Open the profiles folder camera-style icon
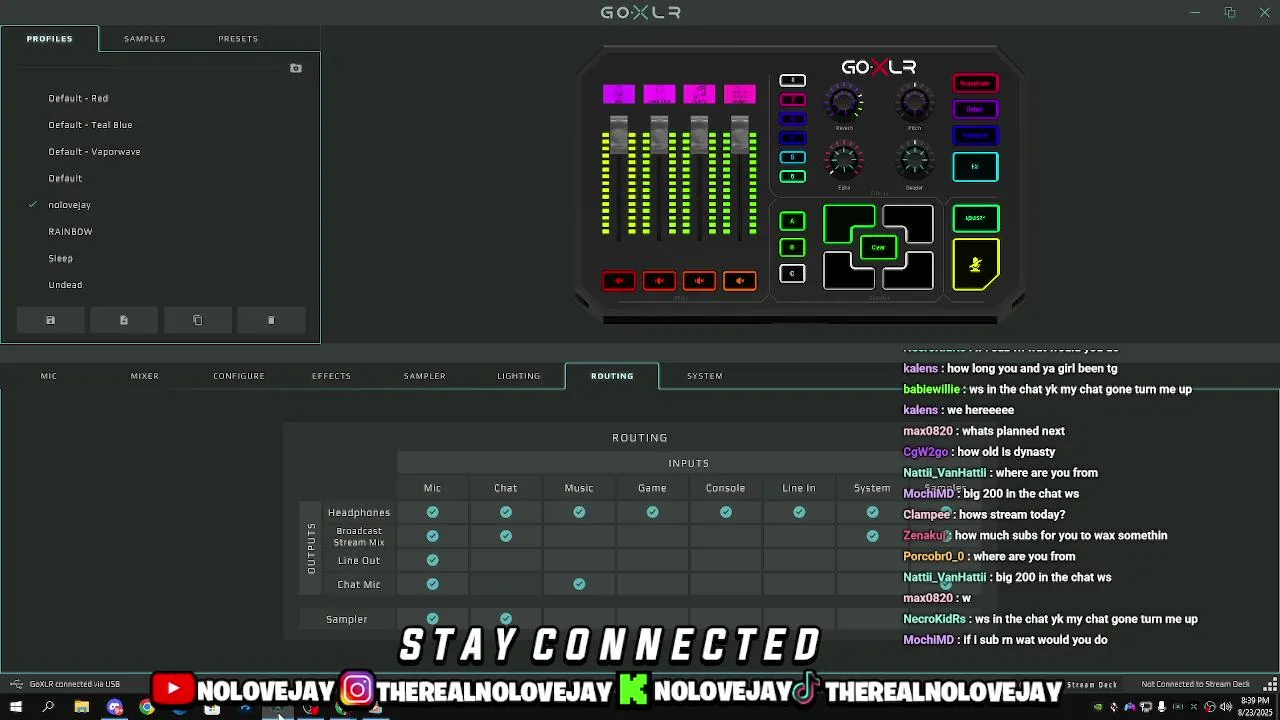1280x720 pixels. [x=296, y=68]
